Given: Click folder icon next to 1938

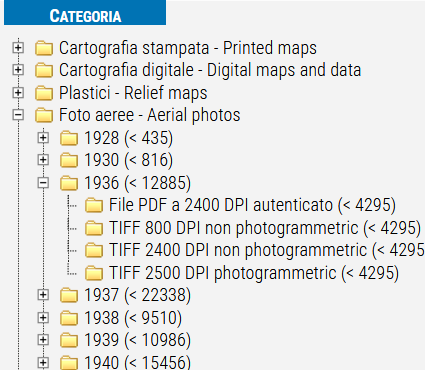Looking at the screenshot, I should pyautogui.click(x=69, y=318).
